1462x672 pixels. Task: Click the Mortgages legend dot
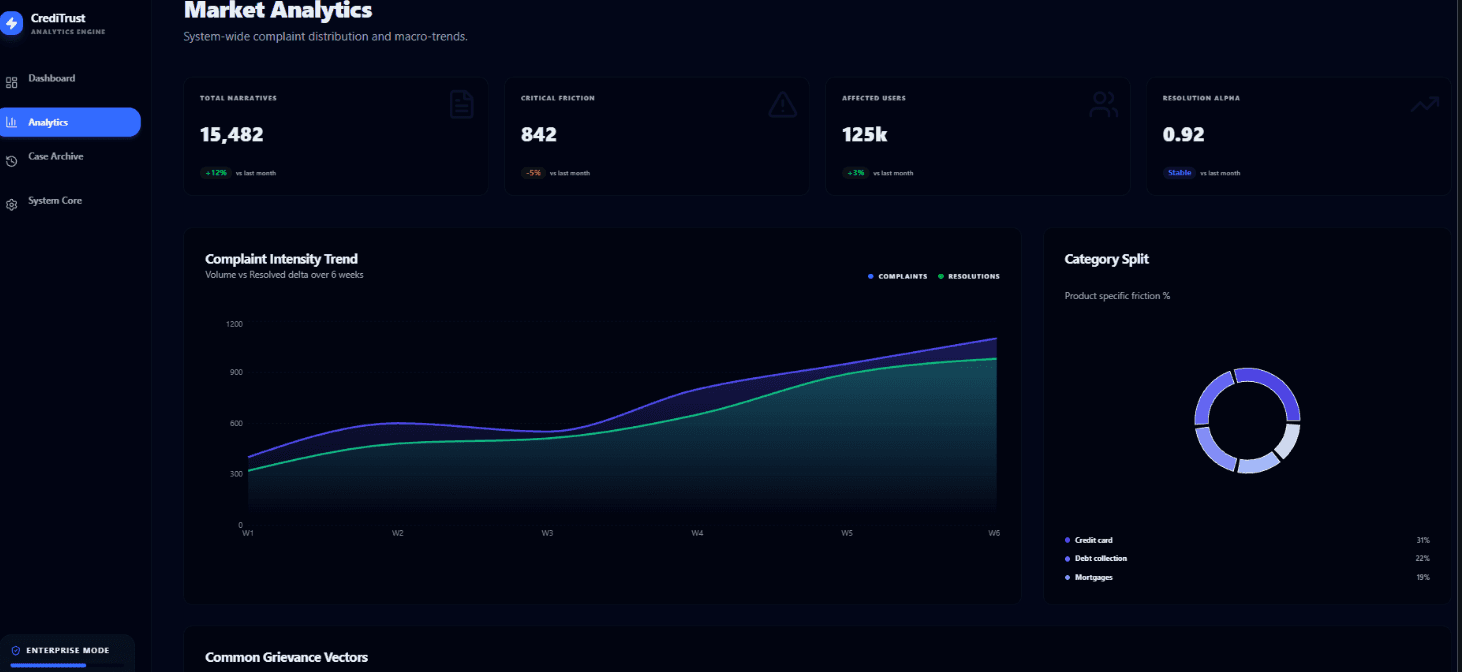1067,577
